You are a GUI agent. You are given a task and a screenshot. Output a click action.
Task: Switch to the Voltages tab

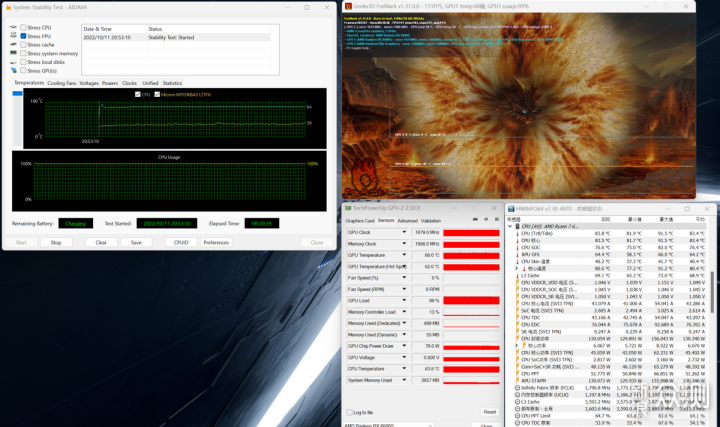(x=89, y=83)
